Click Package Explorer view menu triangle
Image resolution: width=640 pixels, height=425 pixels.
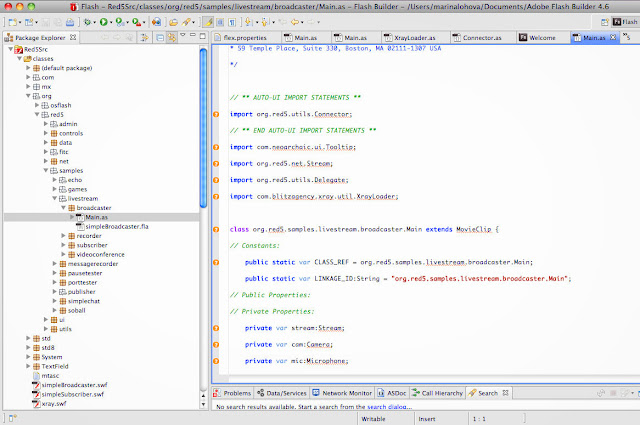pyautogui.click(x=183, y=35)
